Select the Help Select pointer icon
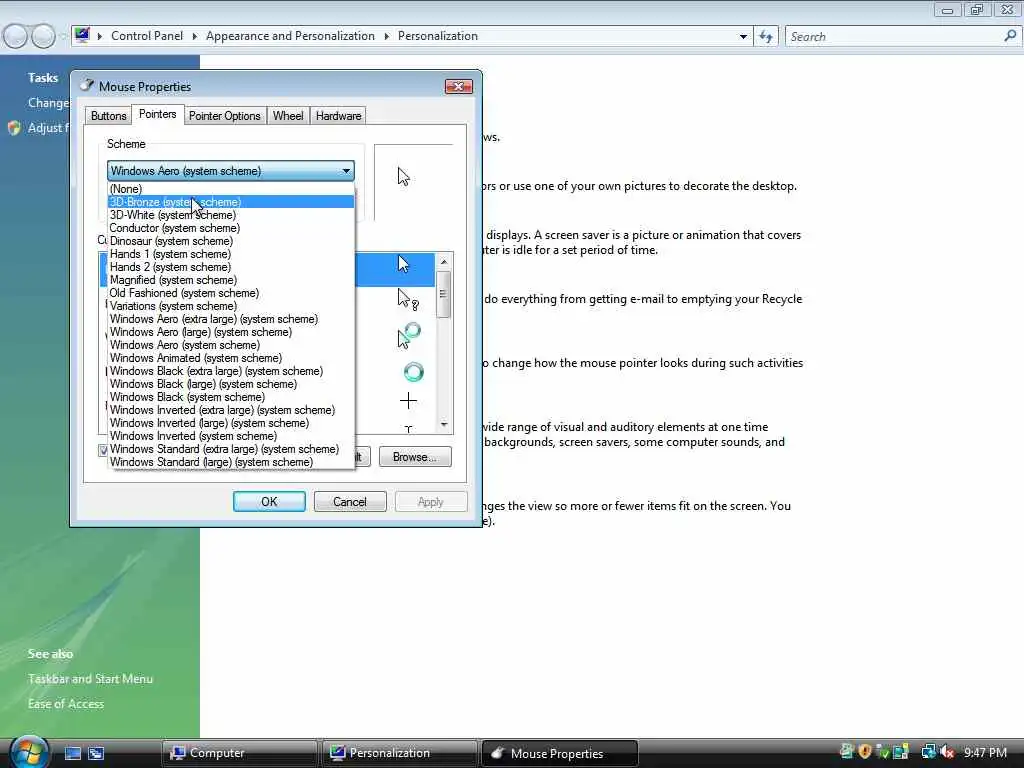Viewport: 1024px width, 768px height. pos(408,299)
